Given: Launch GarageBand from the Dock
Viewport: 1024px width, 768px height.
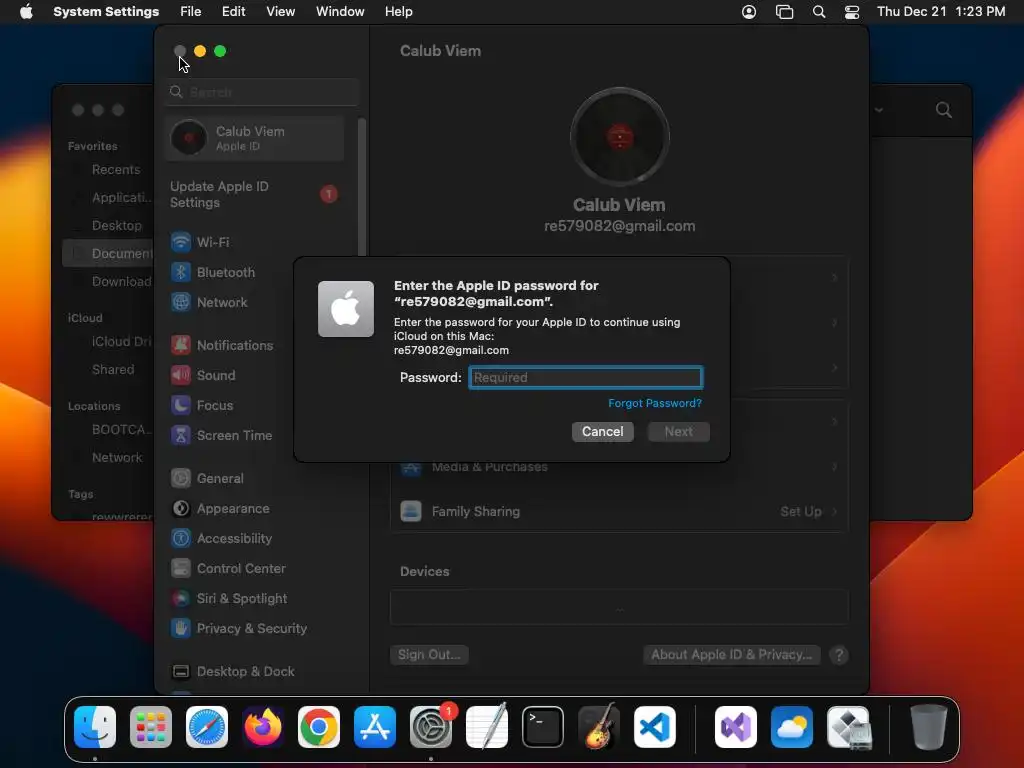Looking at the screenshot, I should 599,727.
